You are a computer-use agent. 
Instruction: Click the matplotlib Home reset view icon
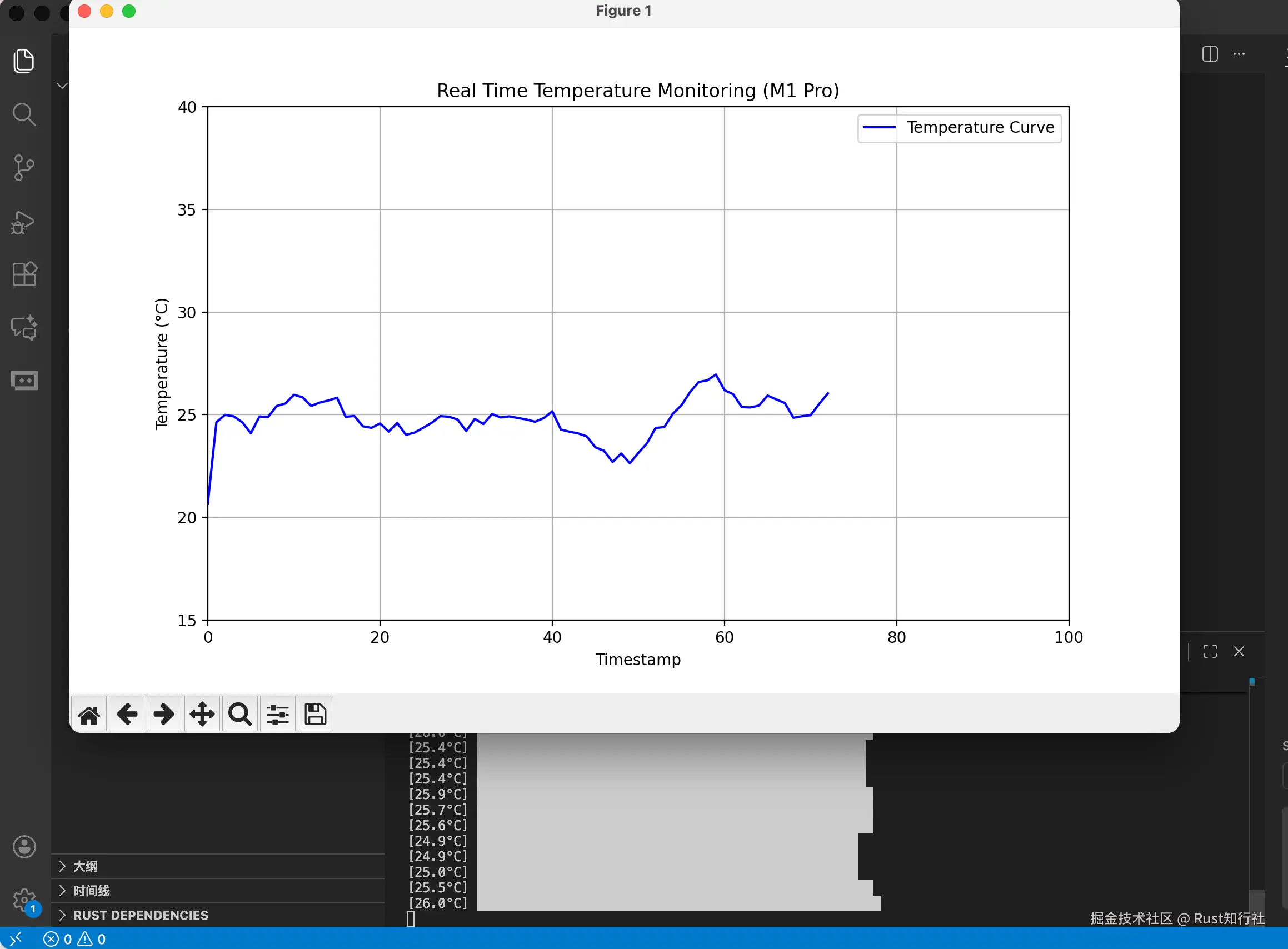89,715
